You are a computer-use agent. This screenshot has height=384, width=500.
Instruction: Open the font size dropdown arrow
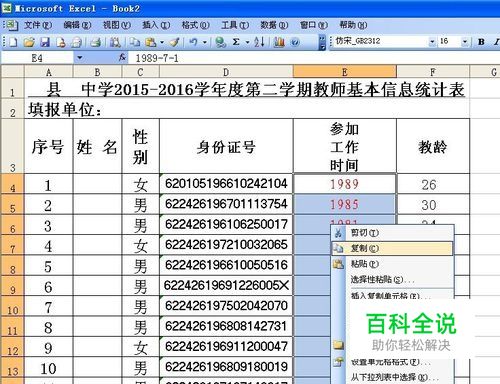[x=465, y=42]
